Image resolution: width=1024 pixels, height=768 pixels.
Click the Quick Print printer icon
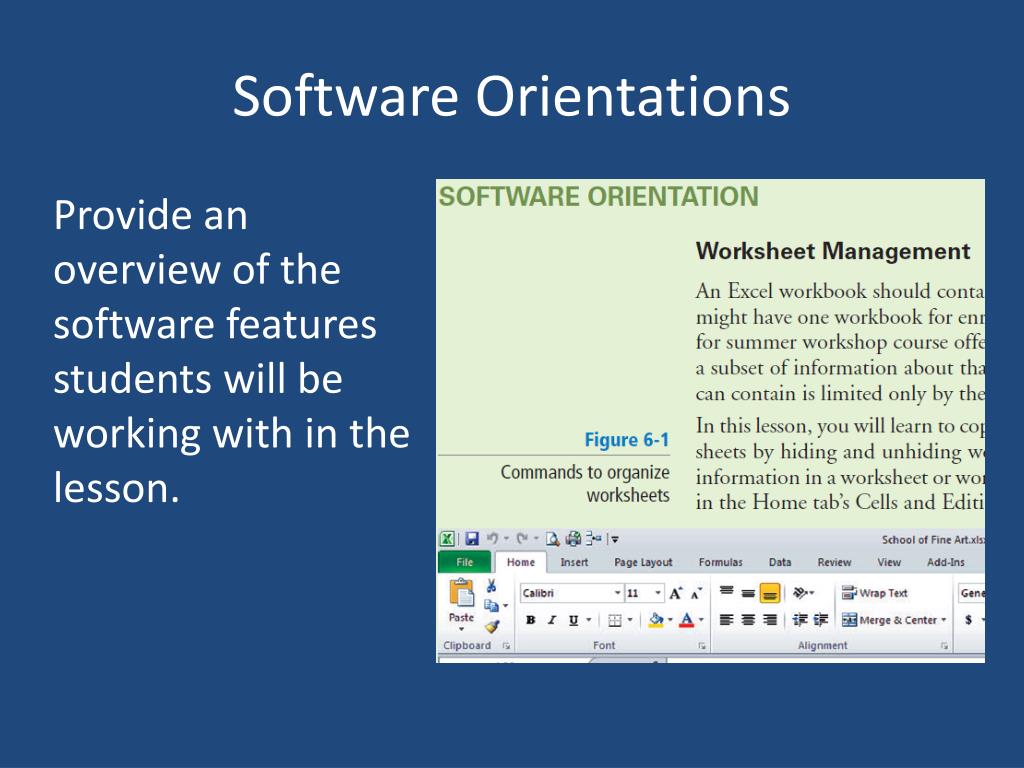(573, 539)
